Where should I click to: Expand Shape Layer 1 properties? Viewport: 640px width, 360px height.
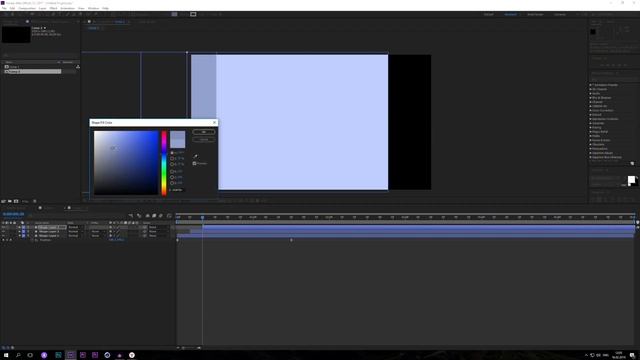coord(19,227)
